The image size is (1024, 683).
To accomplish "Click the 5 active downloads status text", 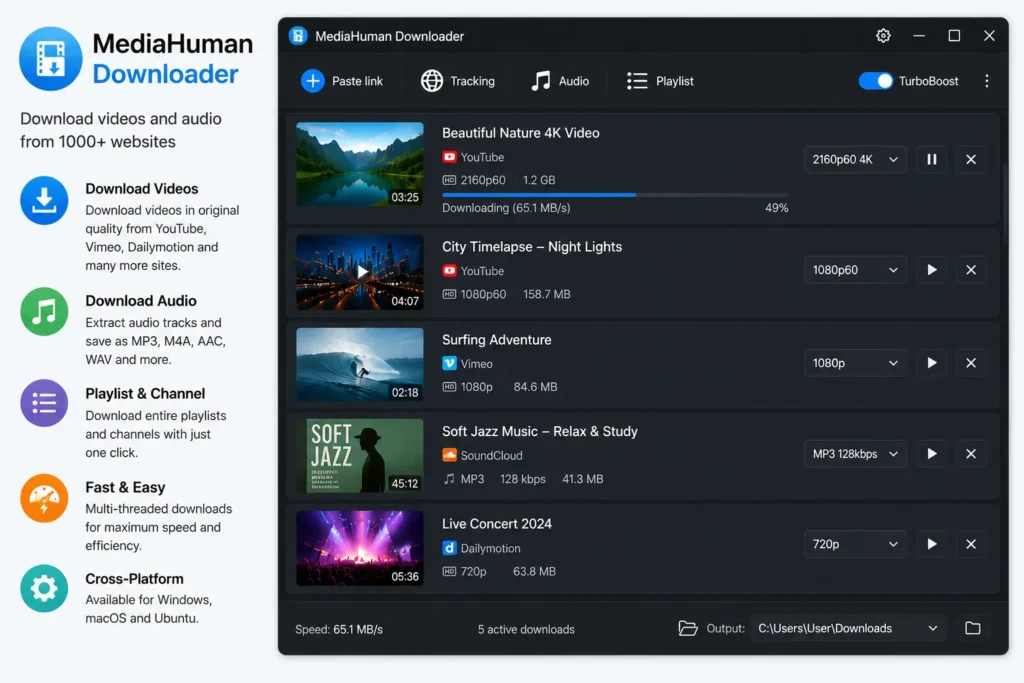I will click(526, 629).
